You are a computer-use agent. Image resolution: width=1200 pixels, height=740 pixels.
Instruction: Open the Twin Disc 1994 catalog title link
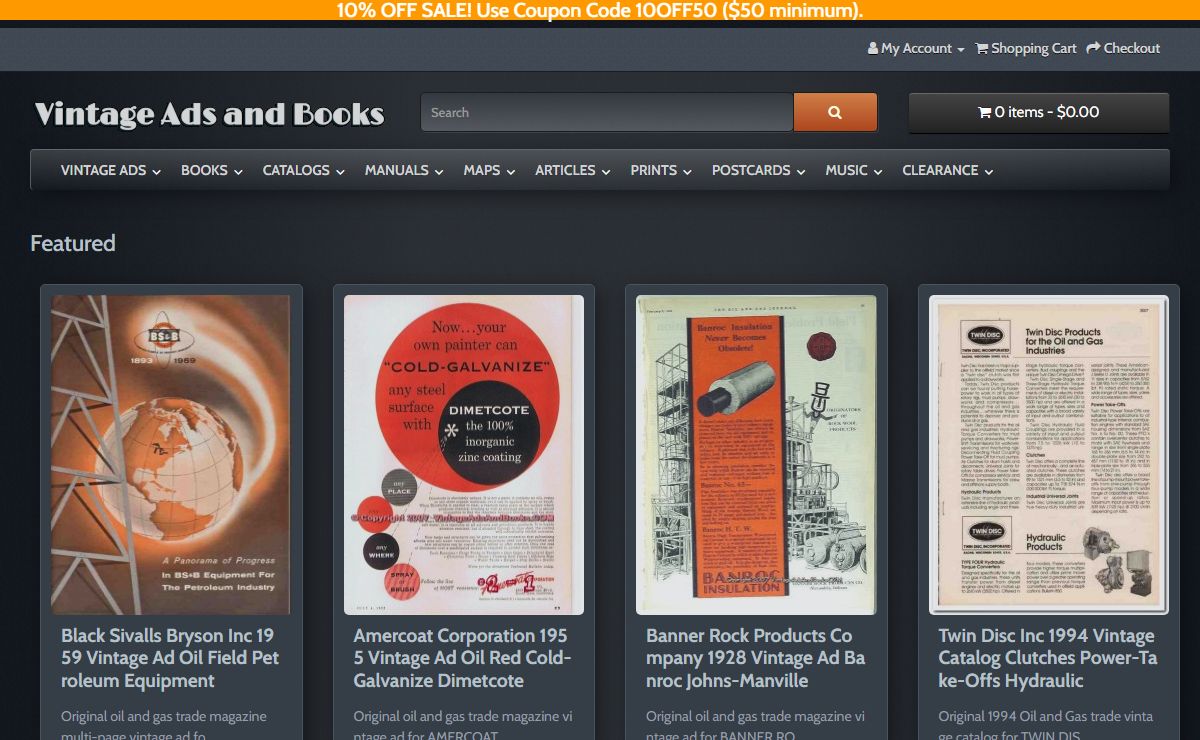1047,658
